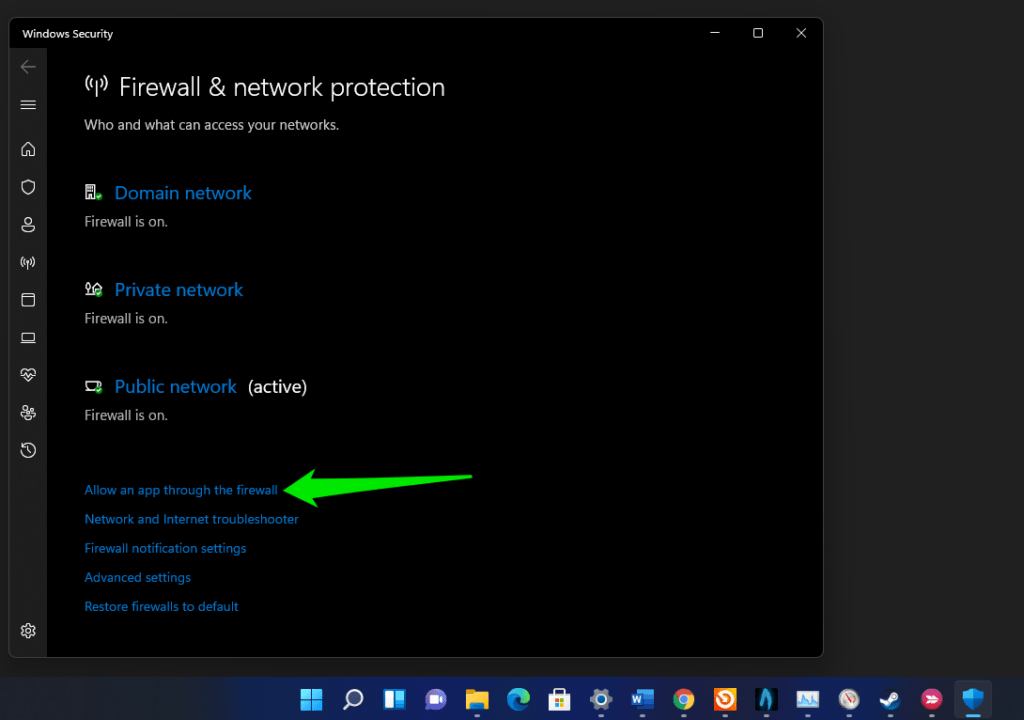Open Restore firewalls to default
Viewport: 1024px width, 720px height.
161,606
